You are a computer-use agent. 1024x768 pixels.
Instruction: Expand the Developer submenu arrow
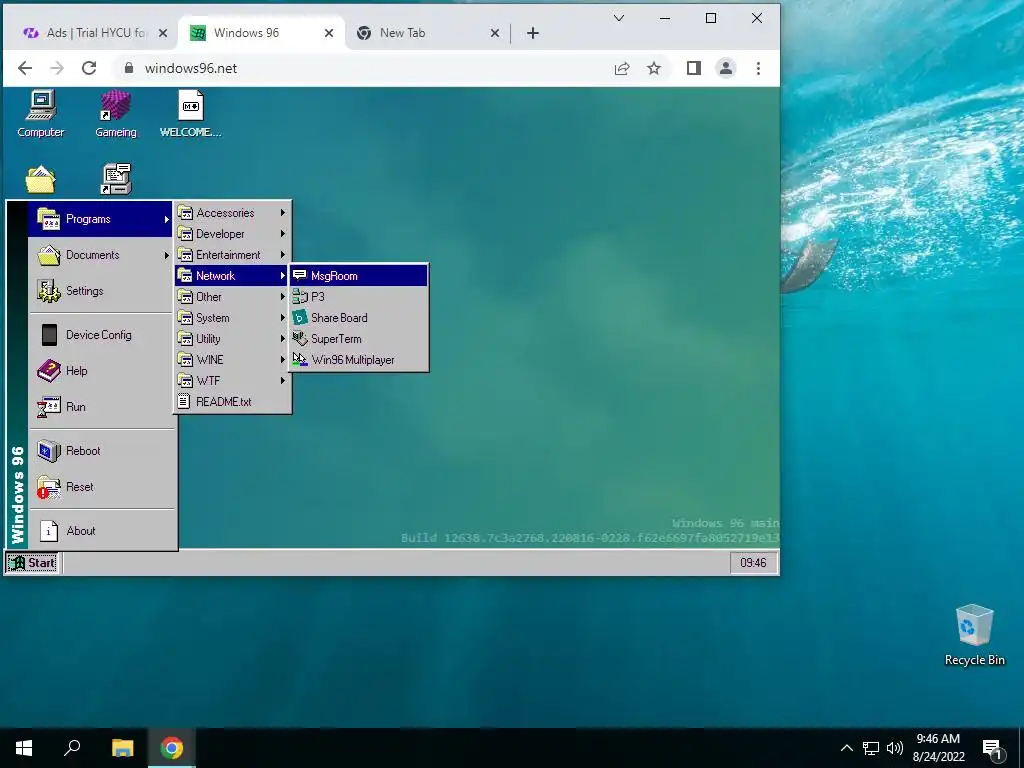click(x=283, y=234)
